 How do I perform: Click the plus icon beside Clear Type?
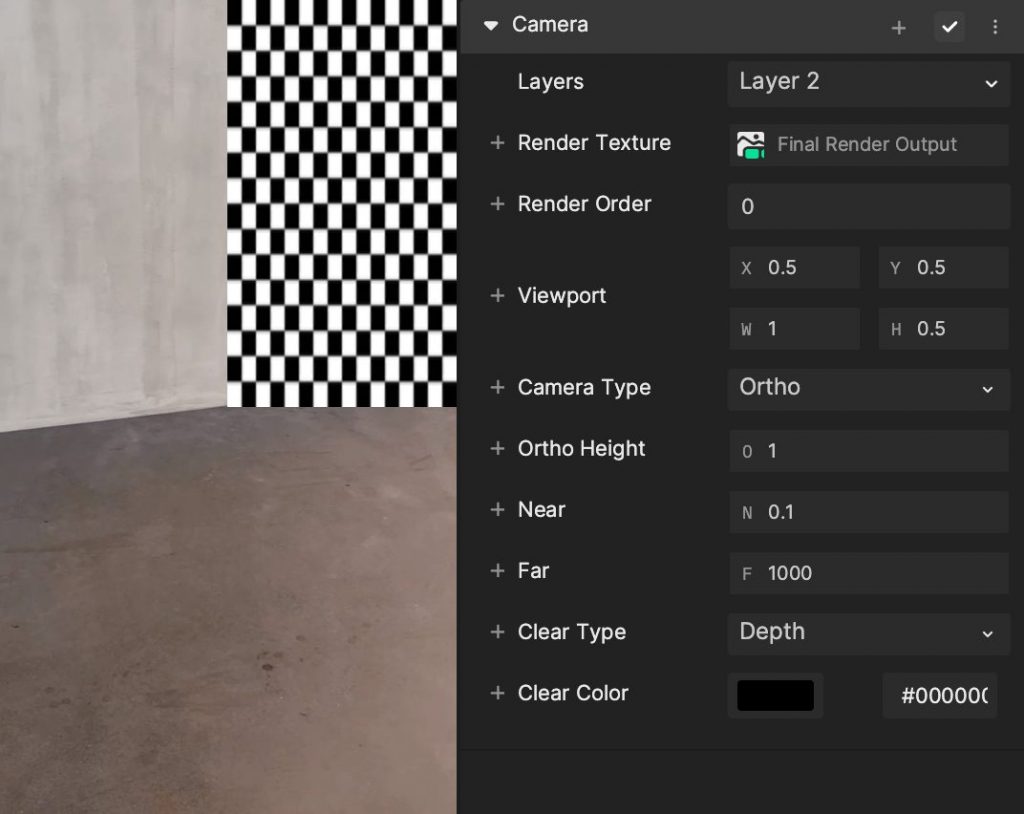[x=498, y=632]
